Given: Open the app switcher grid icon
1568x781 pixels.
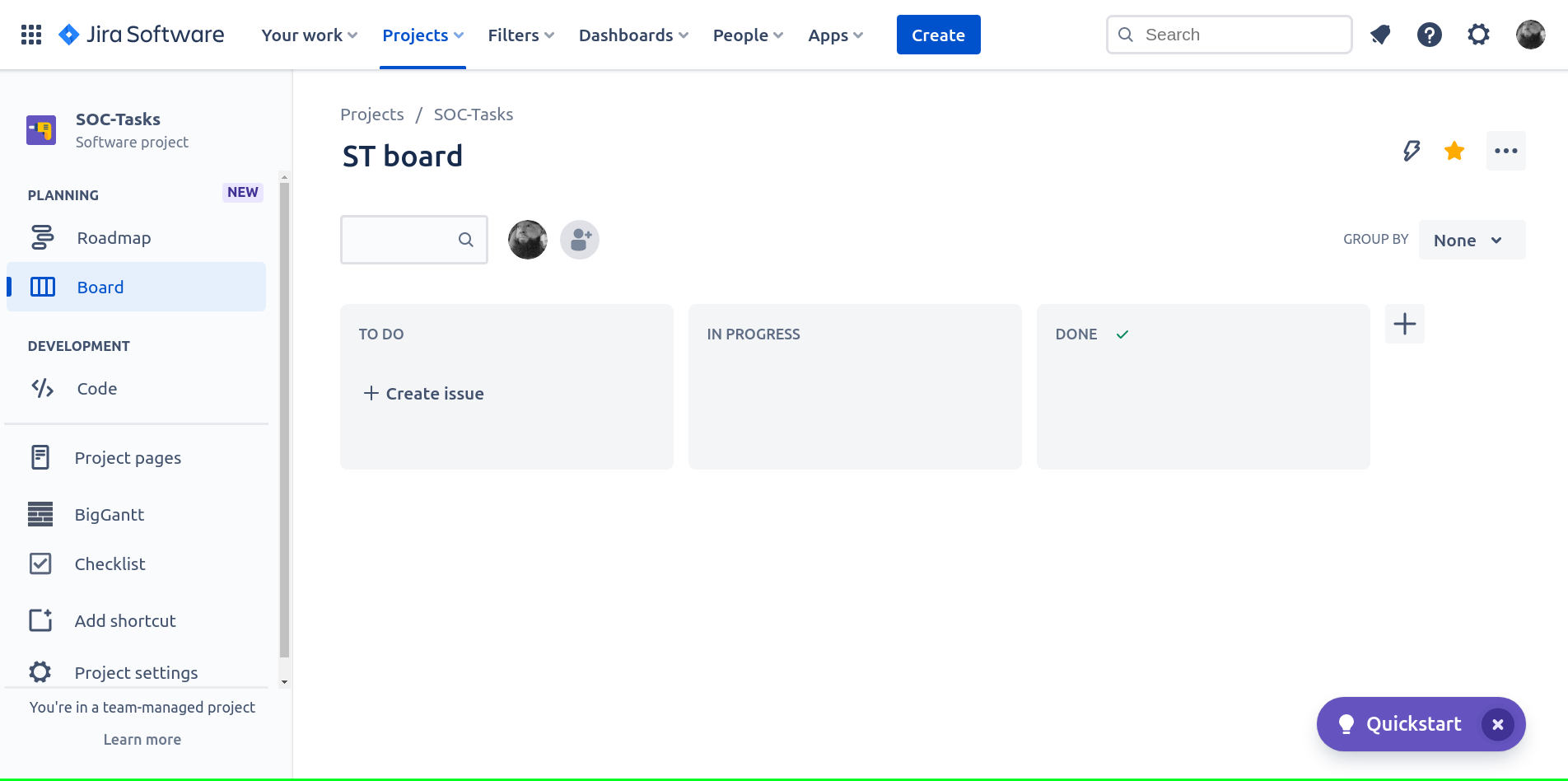Looking at the screenshot, I should [x=30, y=35].
